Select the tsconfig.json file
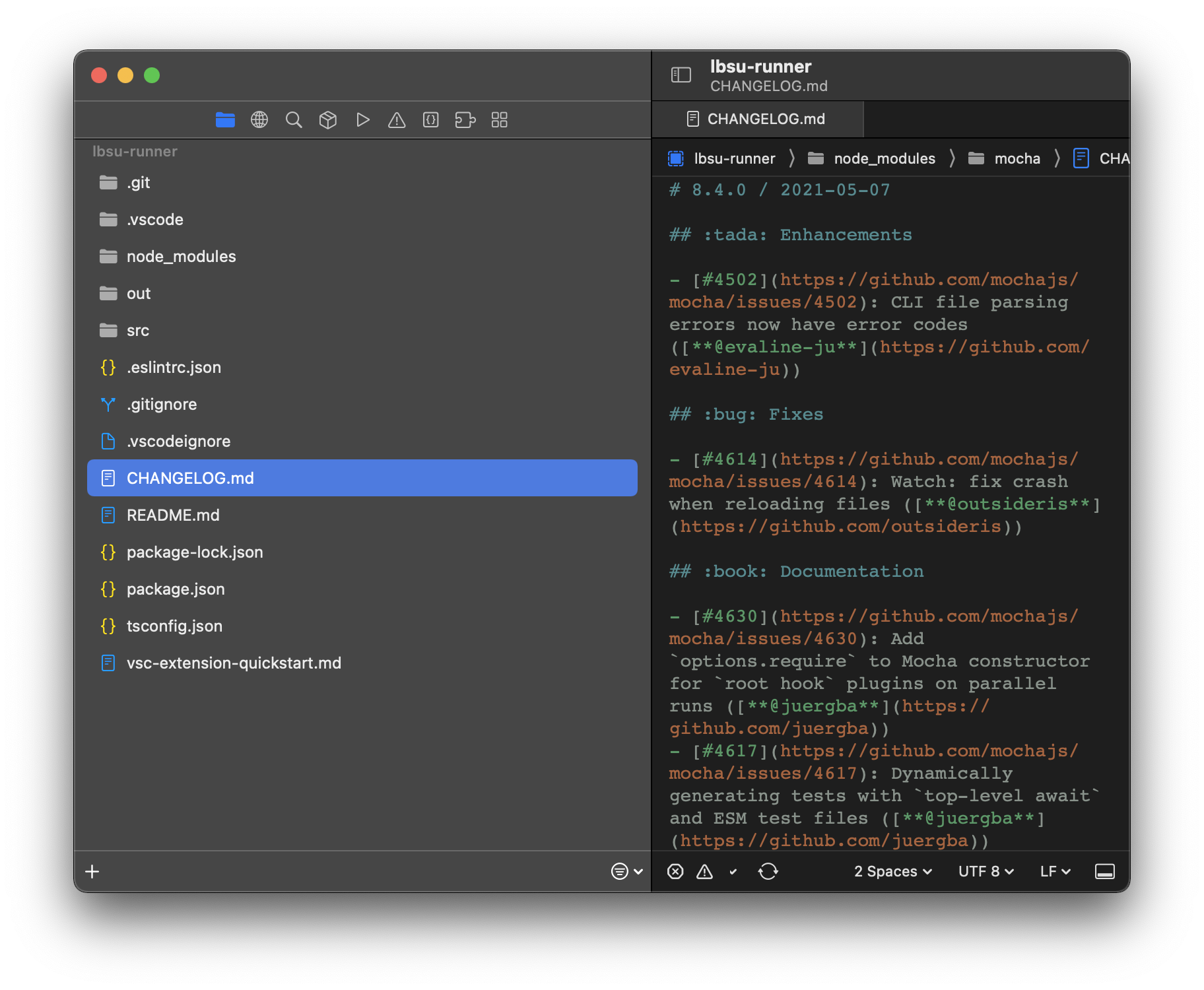Viewport: 1204px width, 990px height. click(362, 626)
